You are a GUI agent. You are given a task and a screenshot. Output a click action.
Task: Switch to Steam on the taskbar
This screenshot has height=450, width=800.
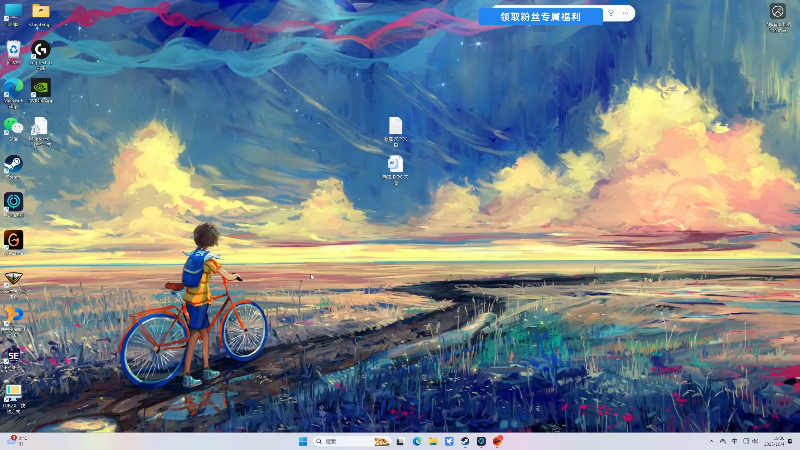click(x=465, y=441)
